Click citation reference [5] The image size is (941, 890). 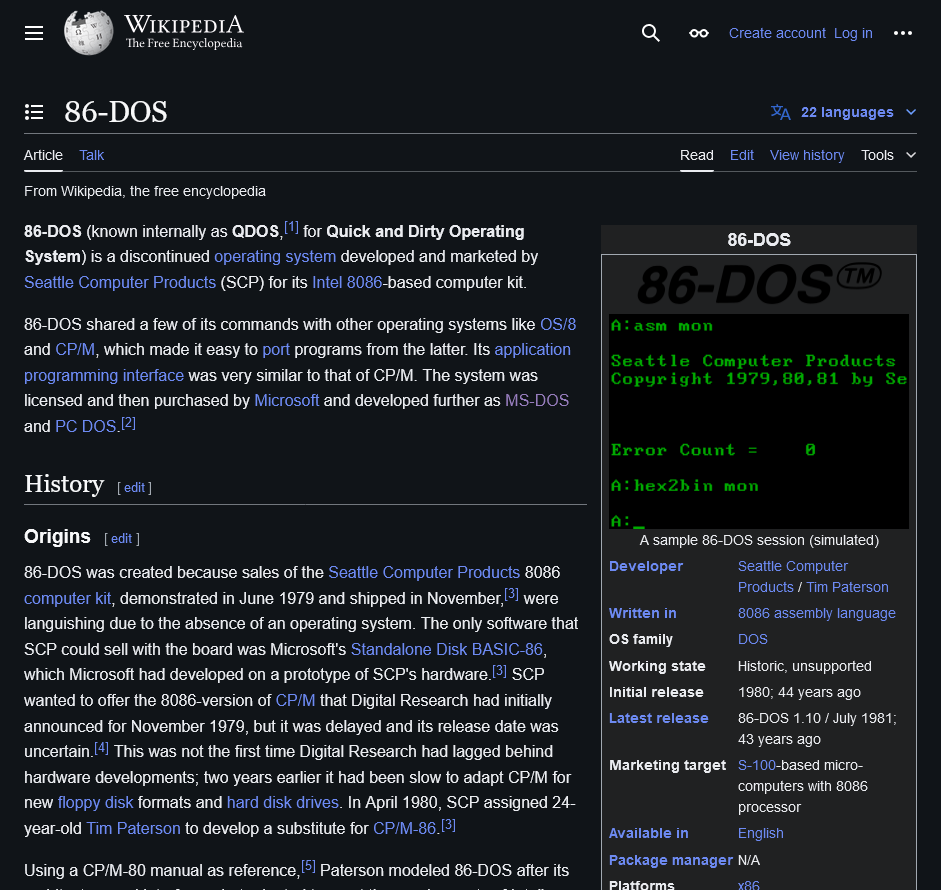(x=308, y=867)
